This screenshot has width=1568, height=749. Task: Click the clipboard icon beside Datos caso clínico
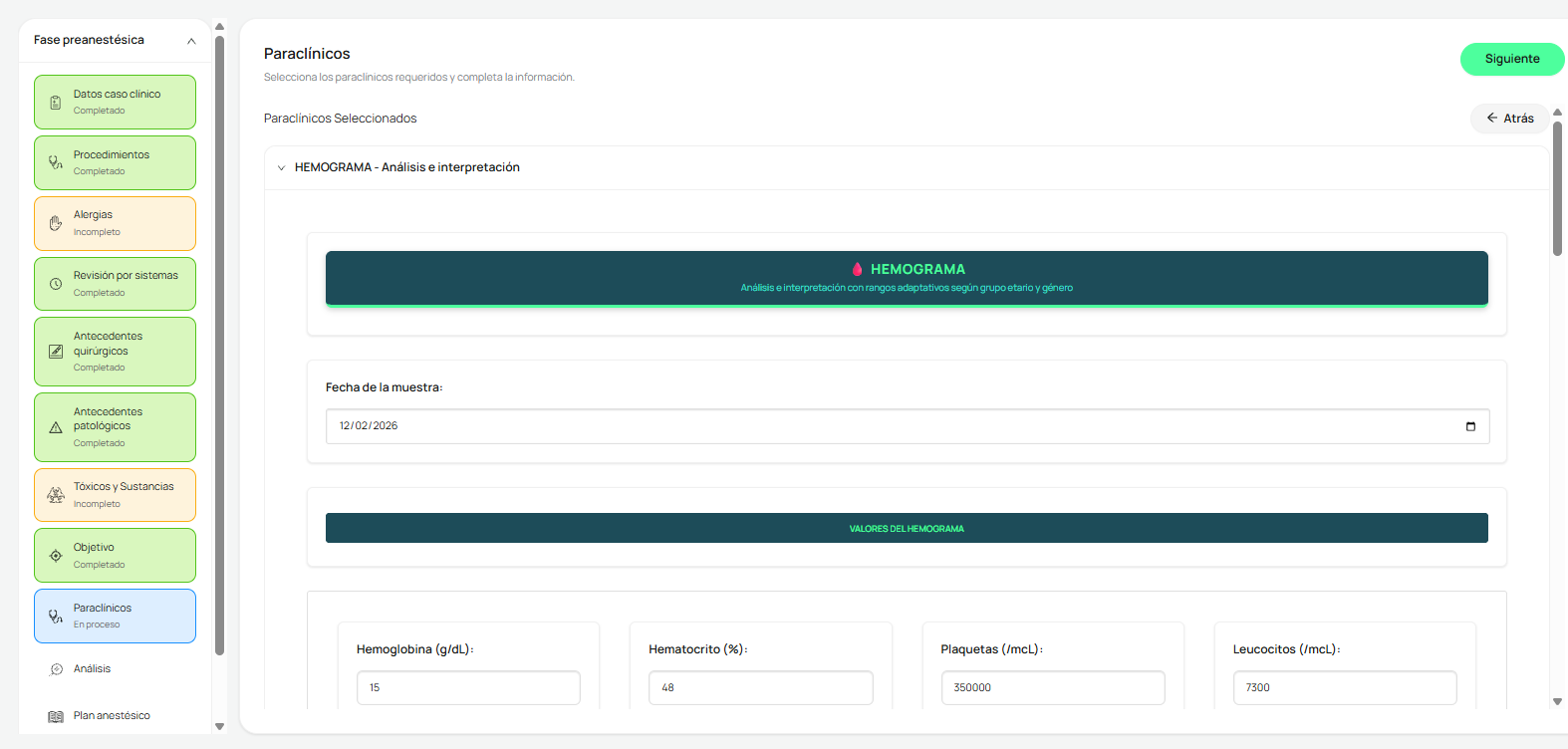pyautogui.click(x=56, y=103)
